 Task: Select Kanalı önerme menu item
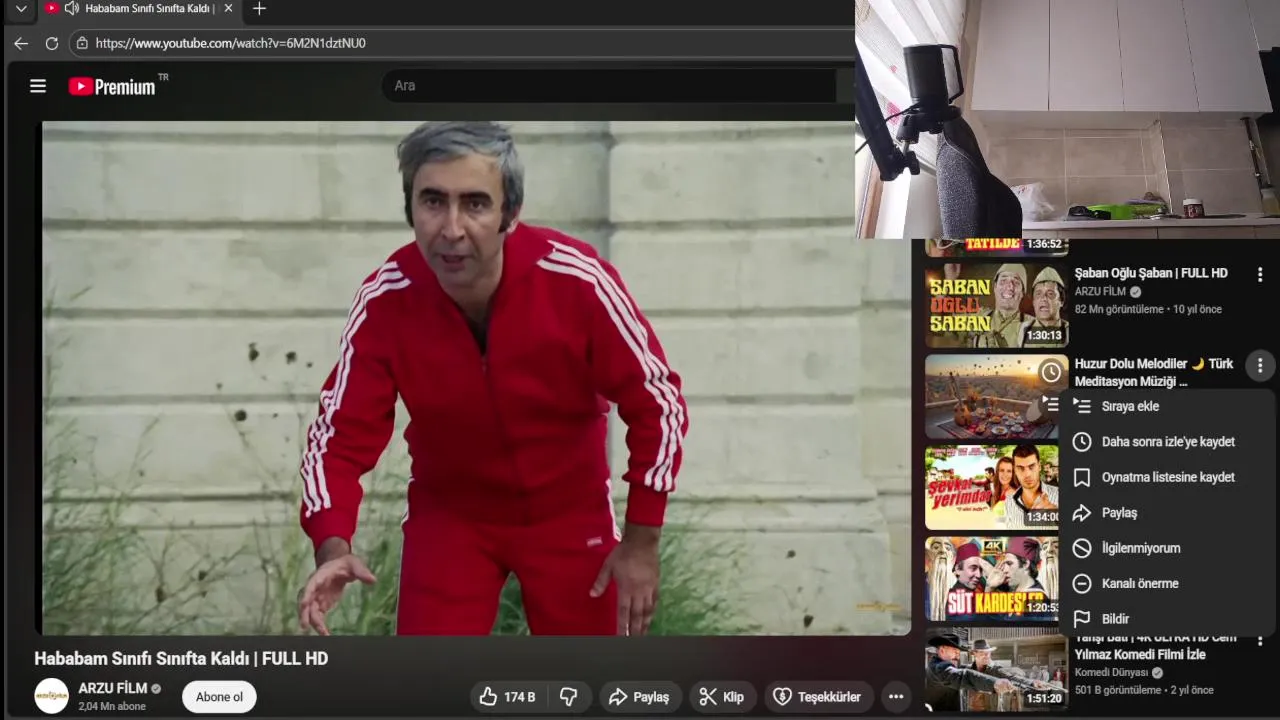coord(1168,584)
